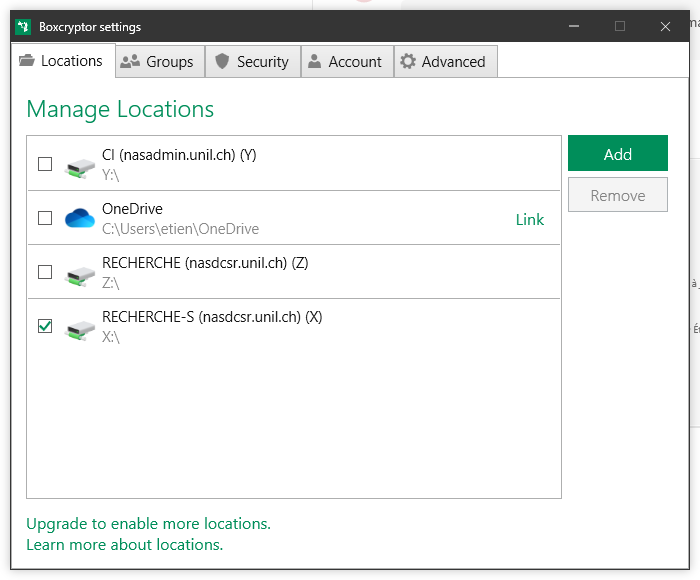
Task: Click the OneDrive cloud icon
Action: click(79, 218)
